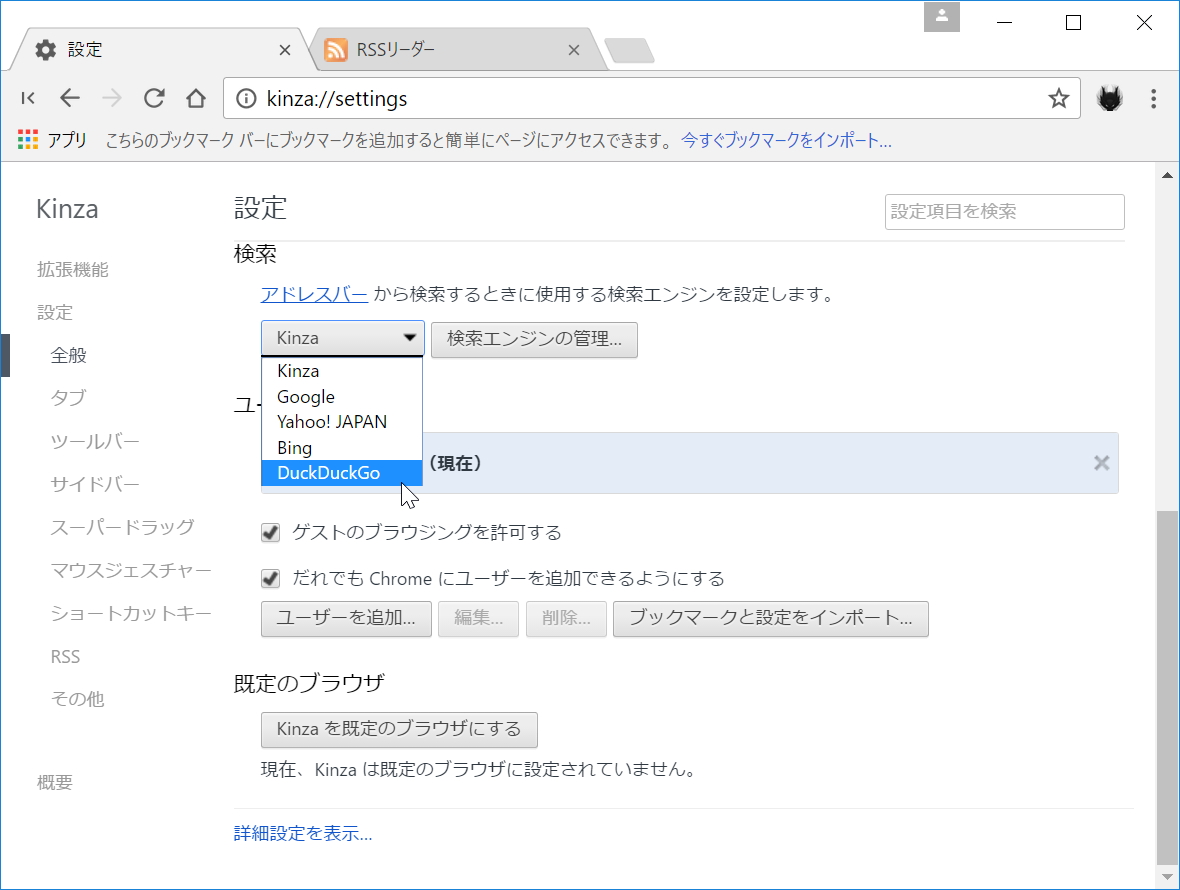Uncheck だれでも Chrome にユーザーを追加できるようにする
The image size is (1180, 890).
click(270, 578)
